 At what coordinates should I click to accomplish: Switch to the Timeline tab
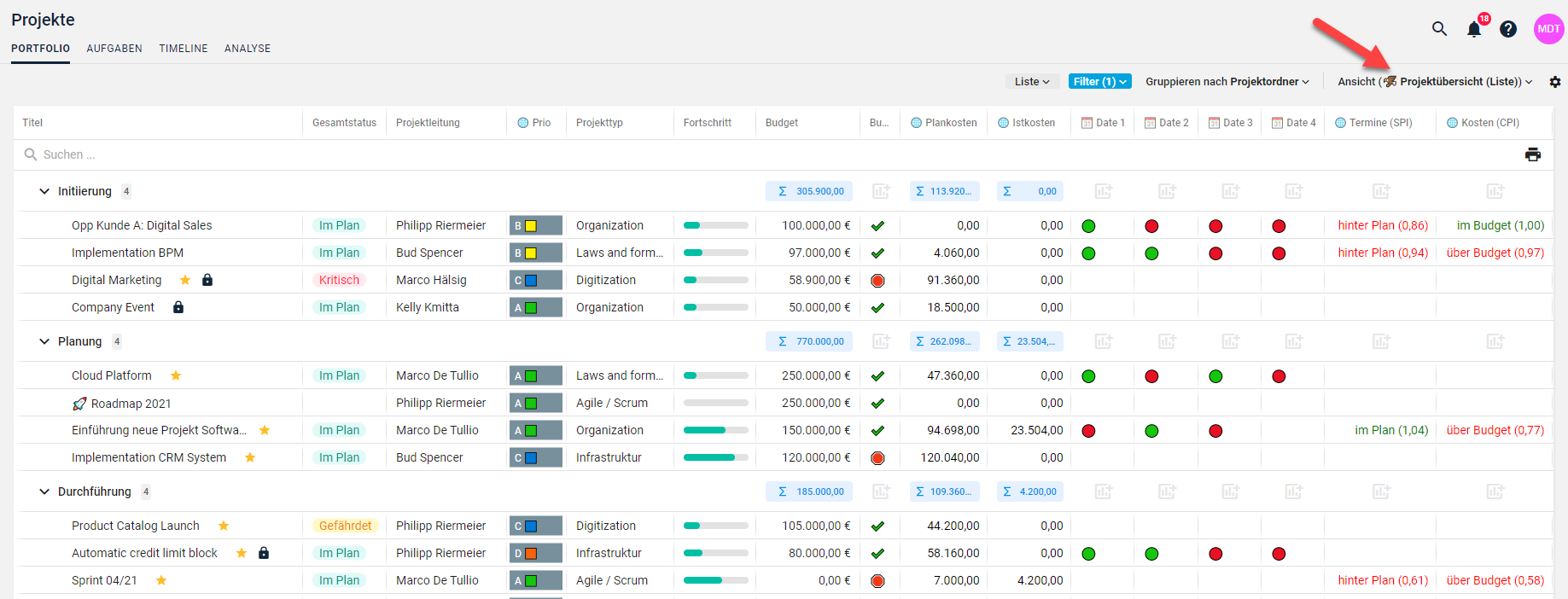coord(184,49)
